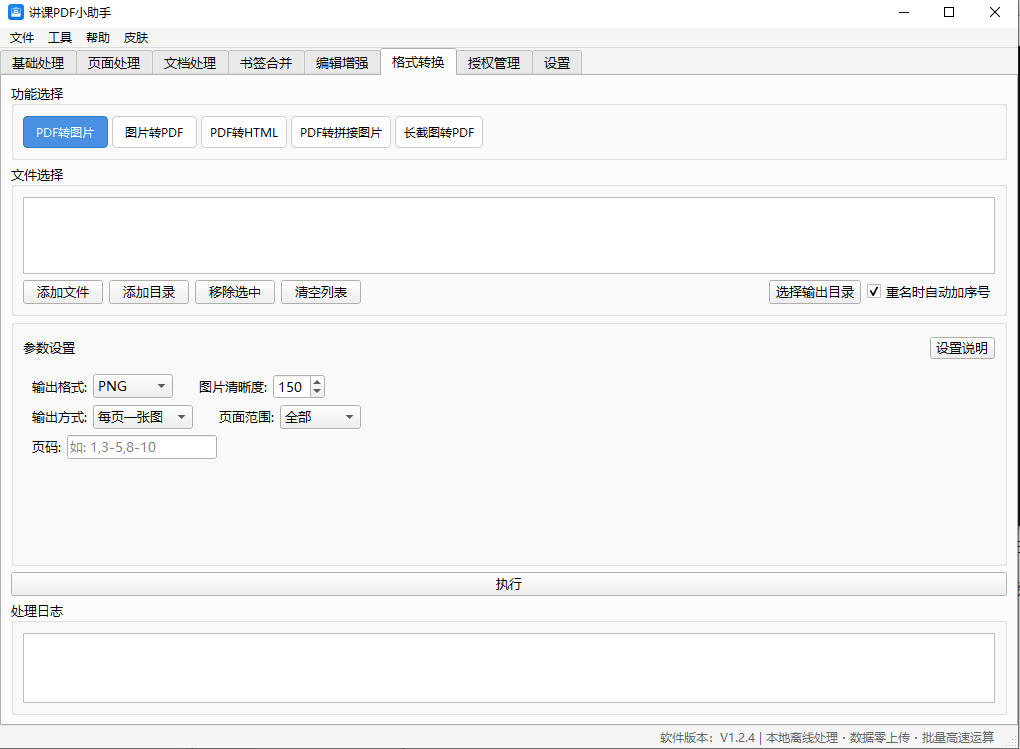Click the 添加目录 button

coord(149,292)
